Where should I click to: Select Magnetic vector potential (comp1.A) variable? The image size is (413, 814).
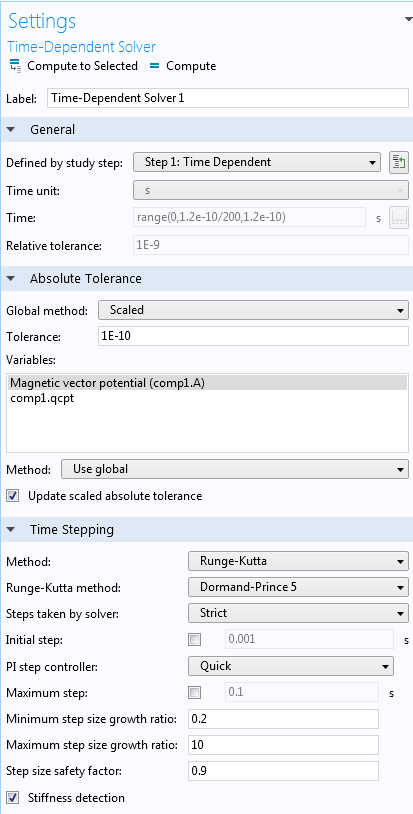pyautogui.click(x=207, y=383)
